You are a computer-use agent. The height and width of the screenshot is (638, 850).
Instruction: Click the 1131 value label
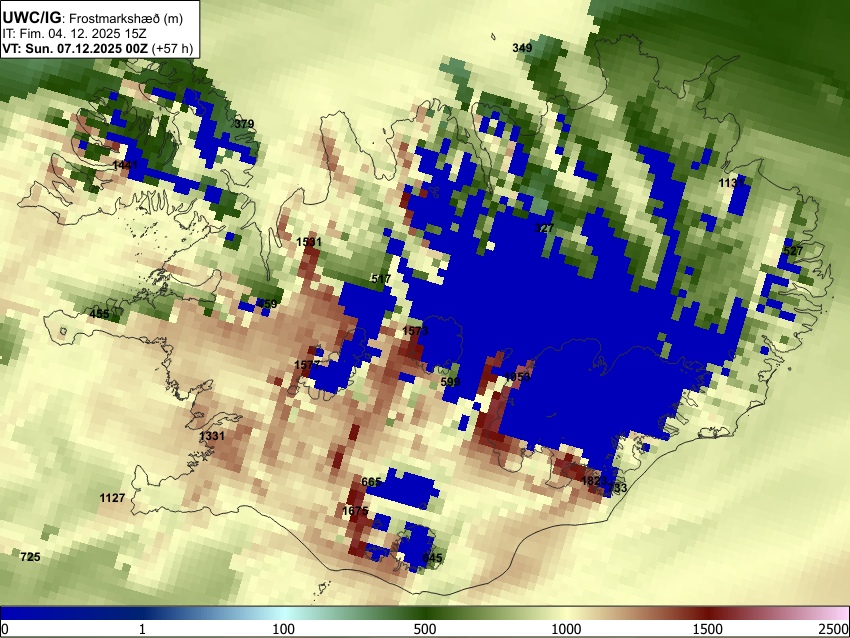click(x=731, y=183)
